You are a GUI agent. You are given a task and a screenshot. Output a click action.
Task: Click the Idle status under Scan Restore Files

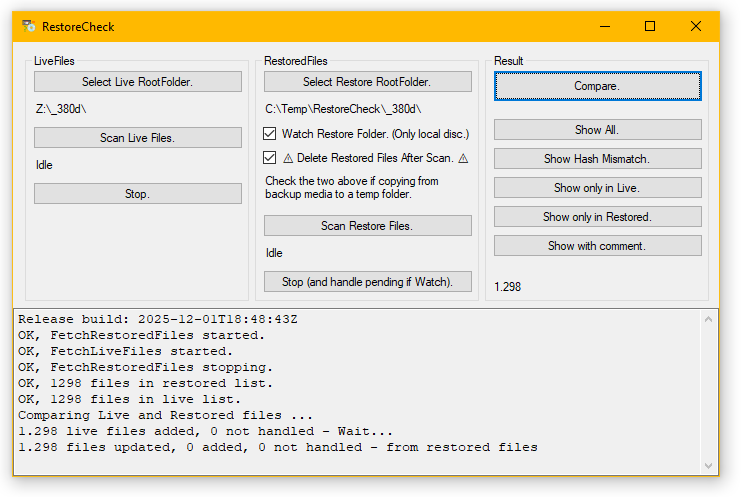[x=274, y=253]
